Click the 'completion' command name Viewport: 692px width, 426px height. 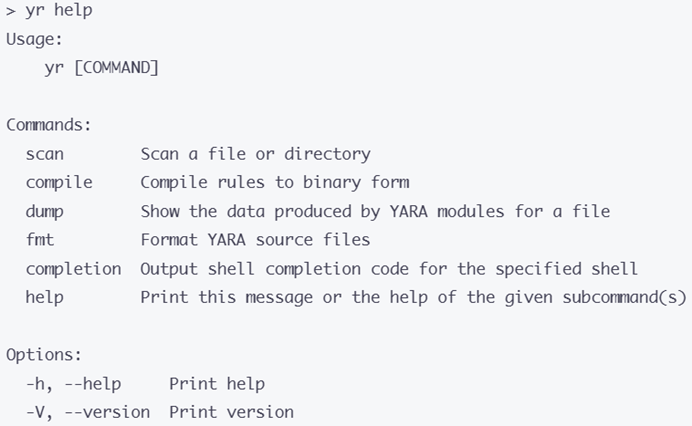(x=73, y=269)
